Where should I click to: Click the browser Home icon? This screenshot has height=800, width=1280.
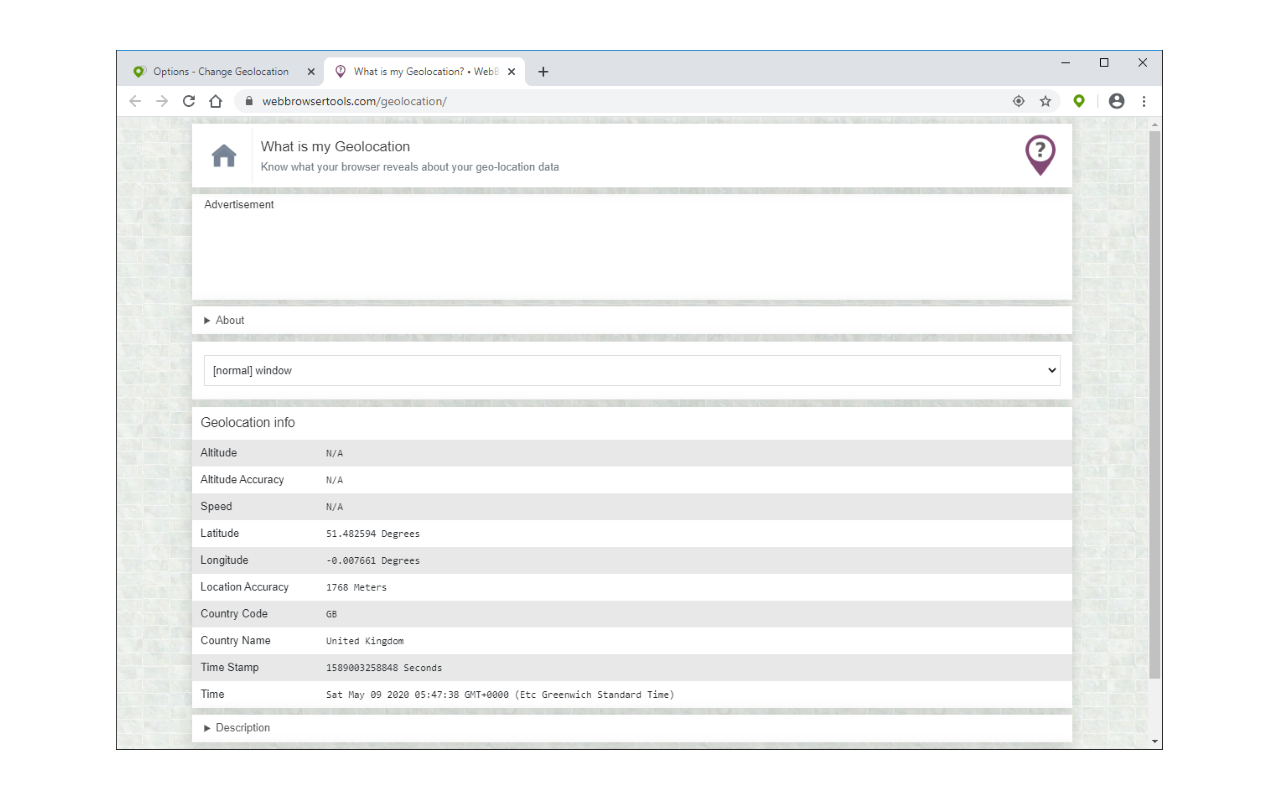[x=215, y=101]
